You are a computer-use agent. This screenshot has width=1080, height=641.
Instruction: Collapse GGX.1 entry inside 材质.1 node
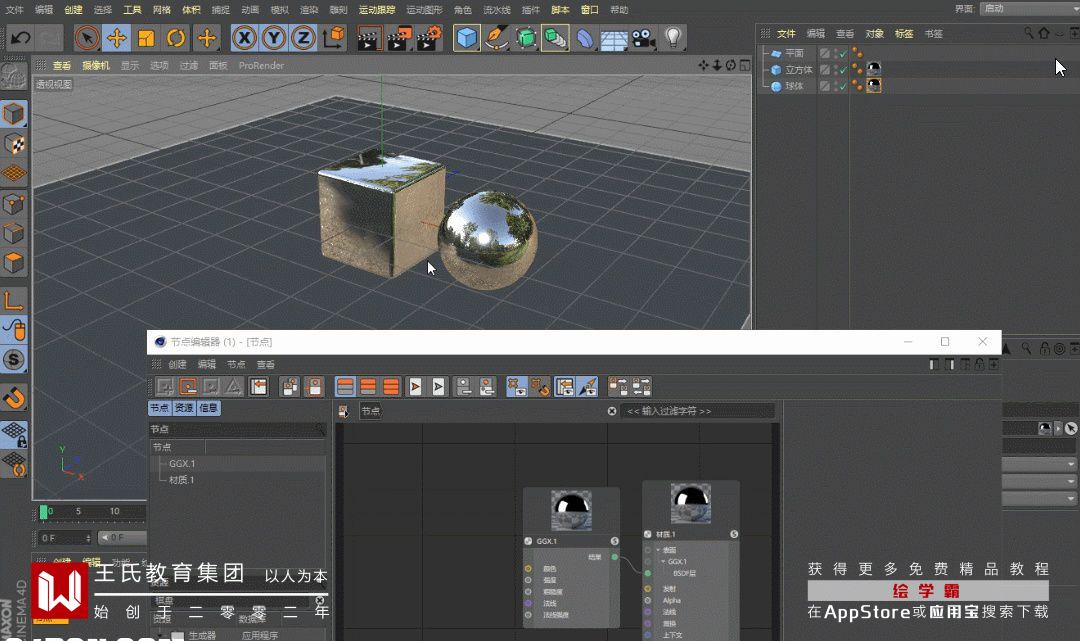[664, 561]
